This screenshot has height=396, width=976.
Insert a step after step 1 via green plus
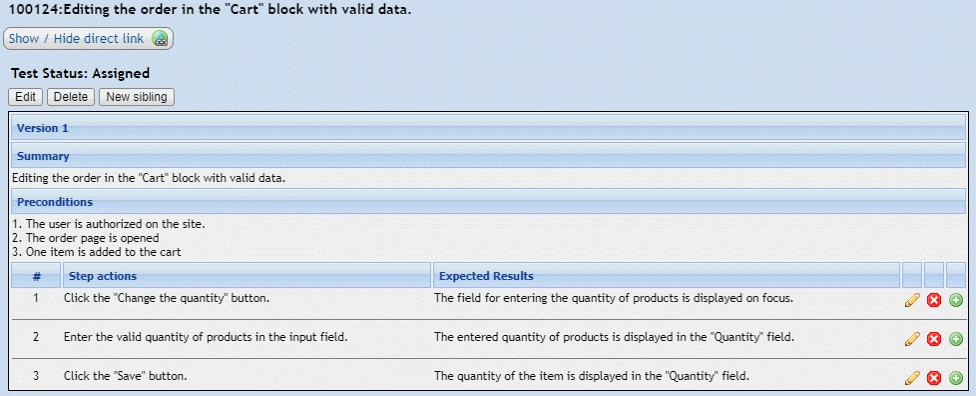pos(955,300)
